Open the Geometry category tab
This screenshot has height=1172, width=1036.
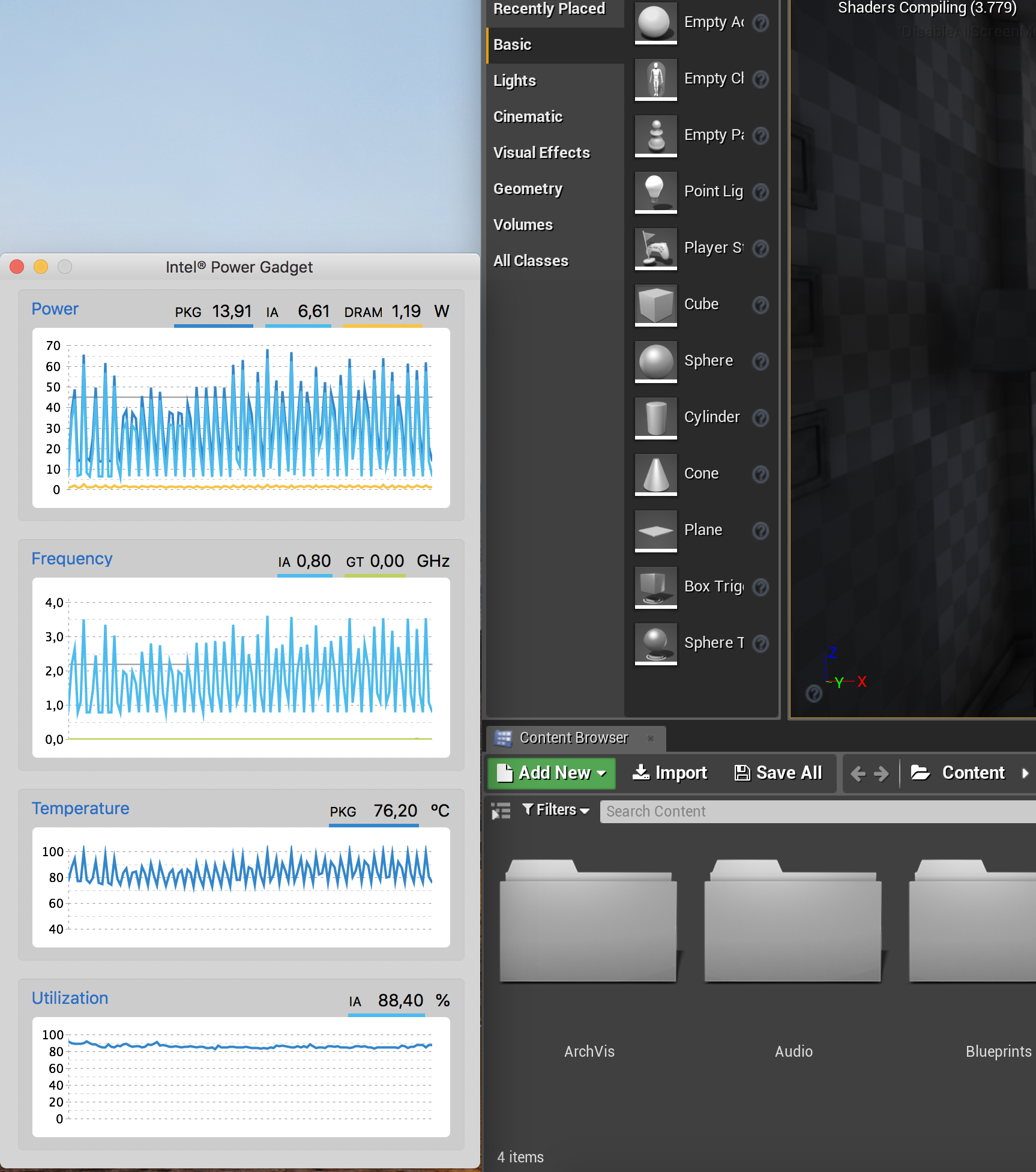[x=528, y=189]
